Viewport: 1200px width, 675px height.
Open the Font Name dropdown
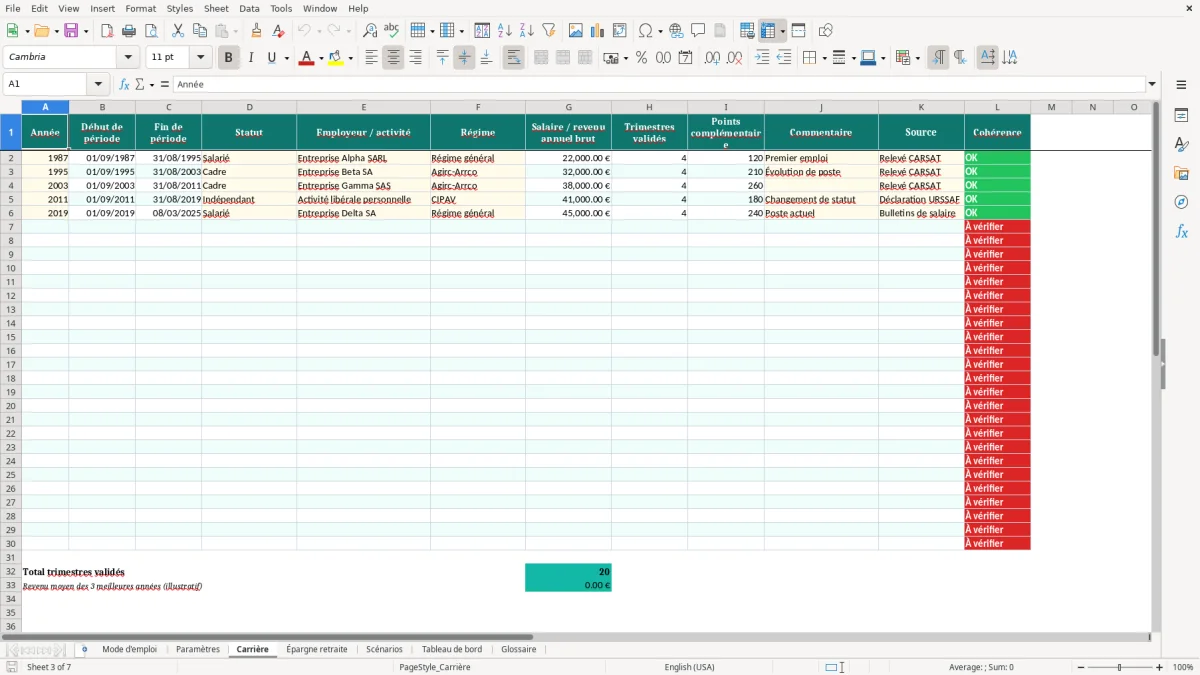click(127, 58)
